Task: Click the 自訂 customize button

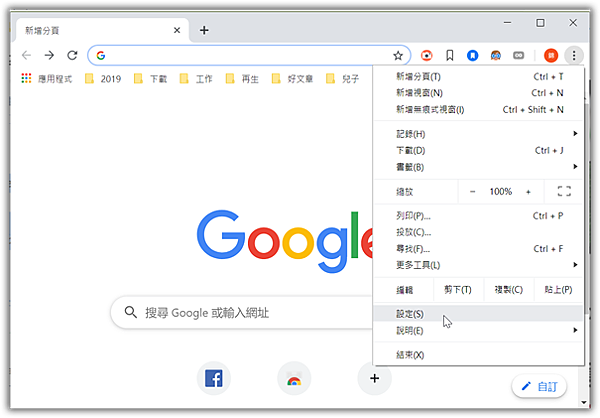Action: (x=539, y=387)
